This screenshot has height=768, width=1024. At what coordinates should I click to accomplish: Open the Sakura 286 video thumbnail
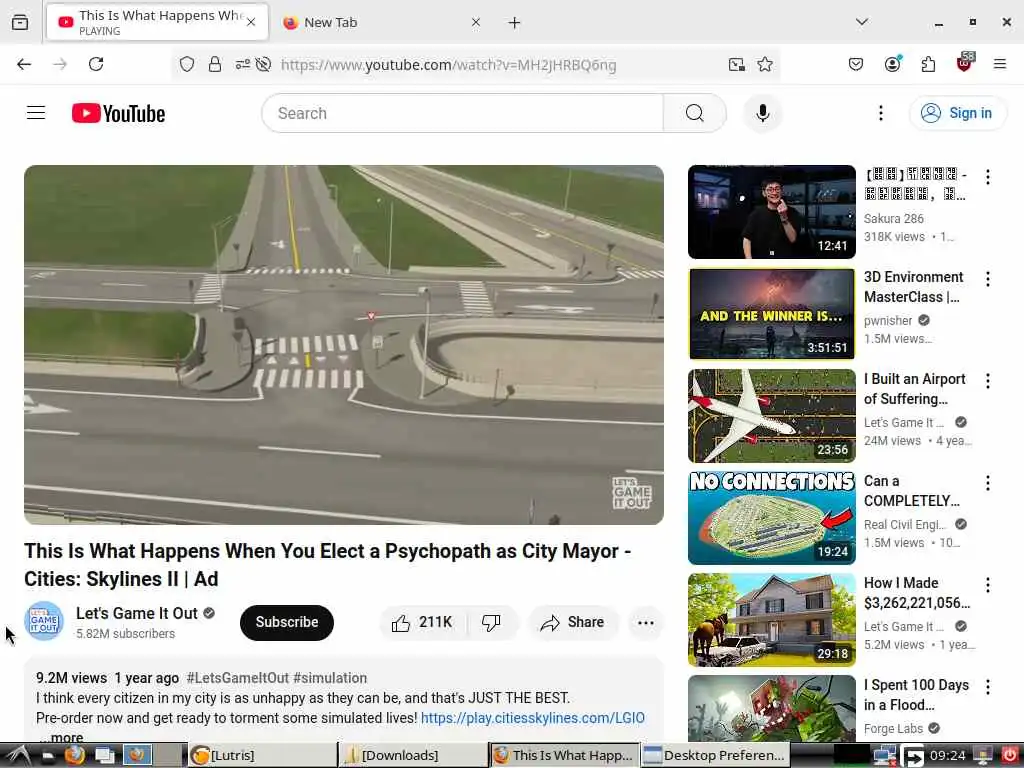[x=771, y=212]
